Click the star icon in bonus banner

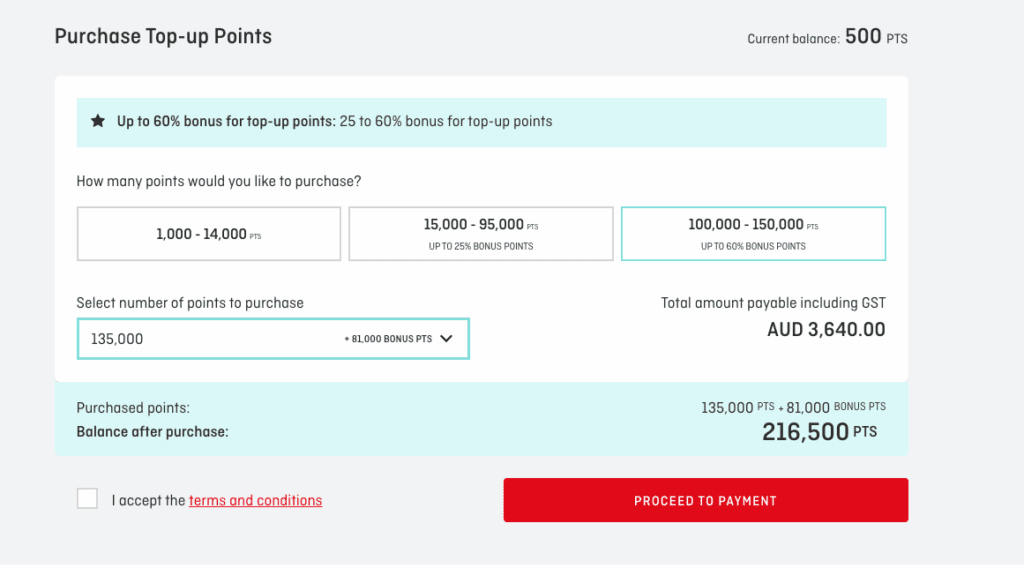[x=97, y=121]
